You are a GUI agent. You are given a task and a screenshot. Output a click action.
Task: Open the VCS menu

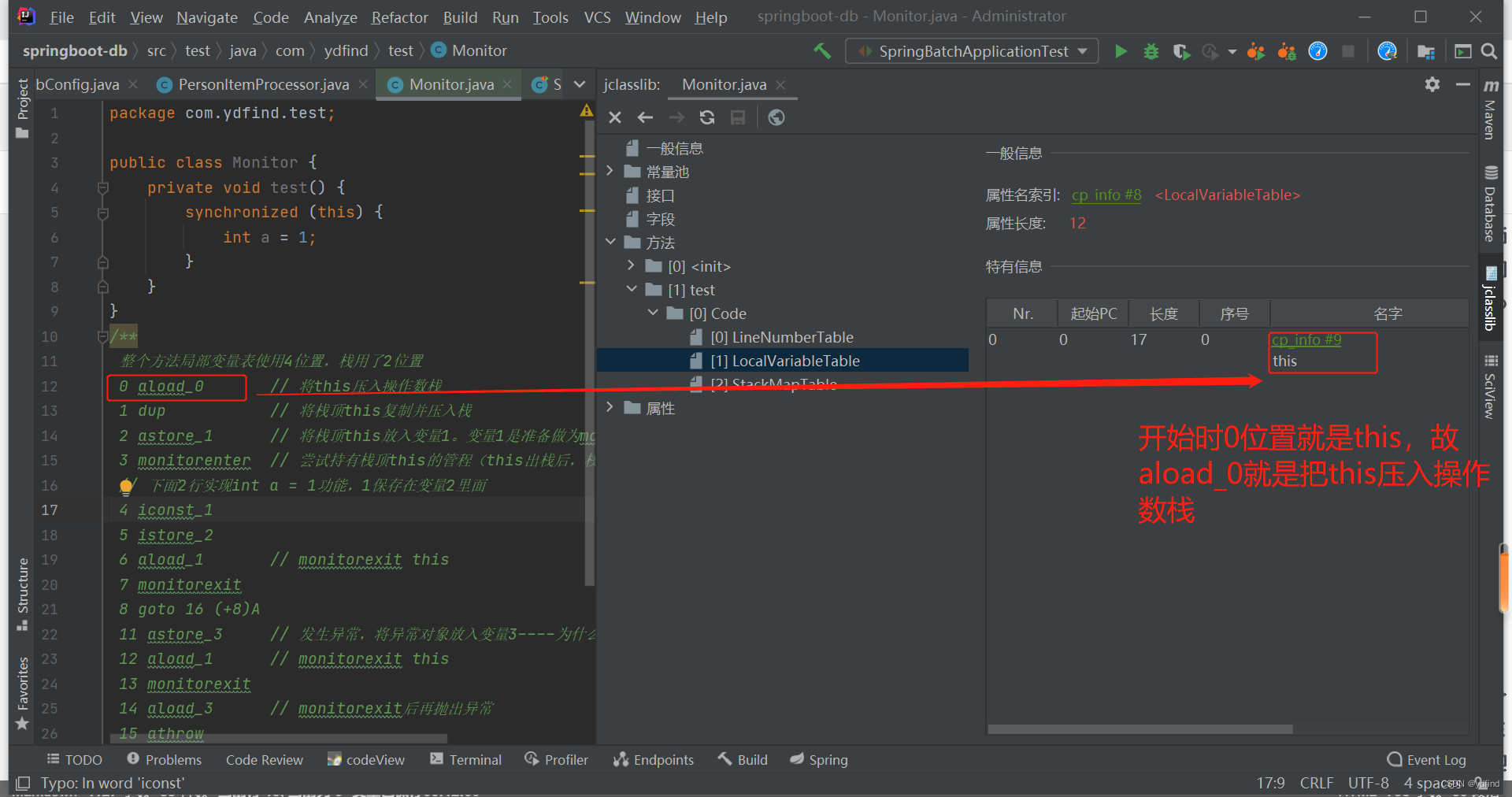click(x=598, y=17)
